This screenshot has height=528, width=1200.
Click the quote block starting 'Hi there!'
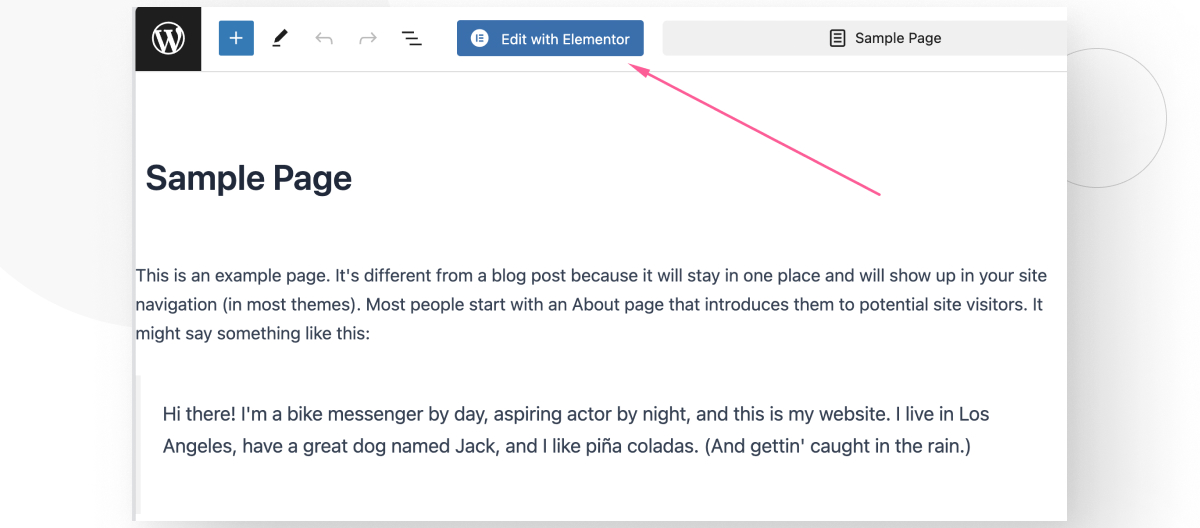[576, 430]
